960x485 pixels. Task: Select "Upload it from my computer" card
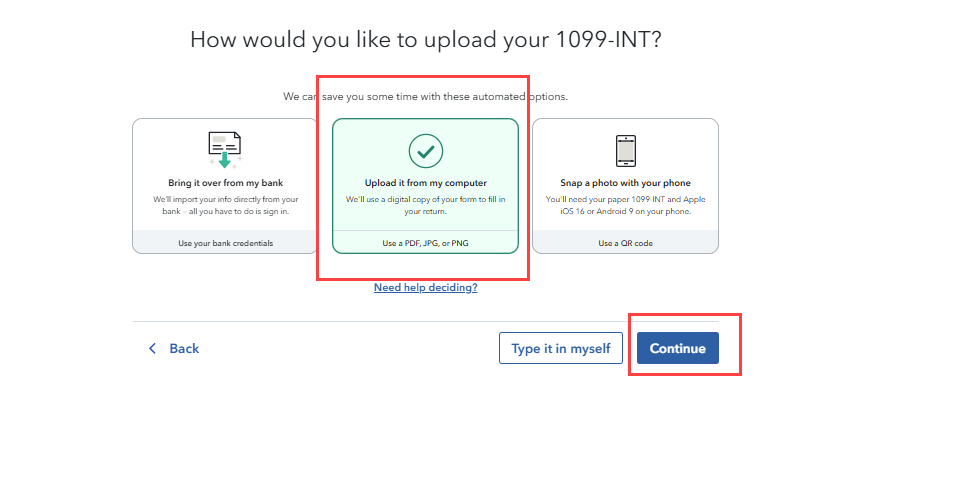(426, 186)
